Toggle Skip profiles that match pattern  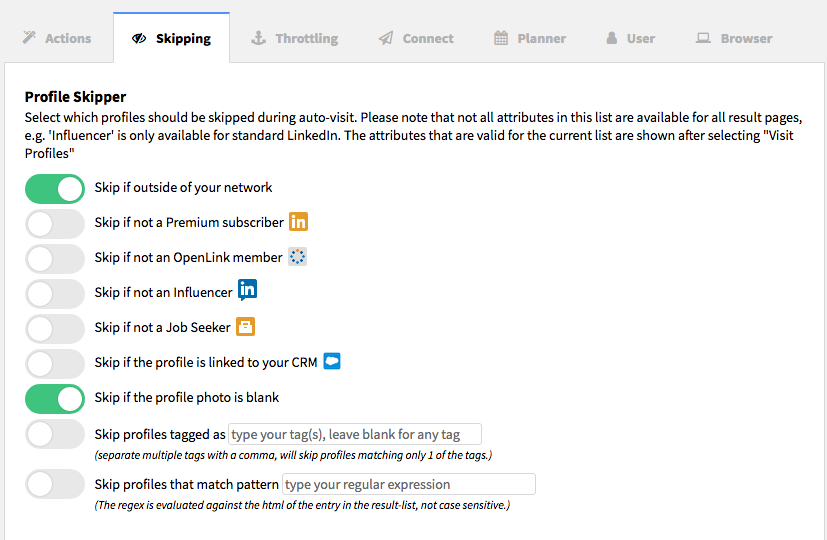pos(55,484)
